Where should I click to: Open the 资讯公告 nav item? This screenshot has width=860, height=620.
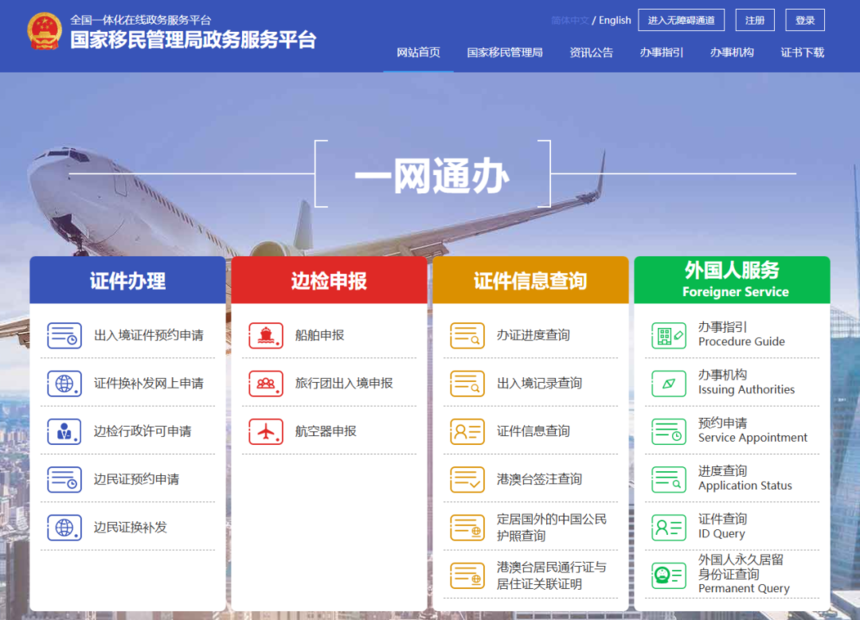point(591,53)
